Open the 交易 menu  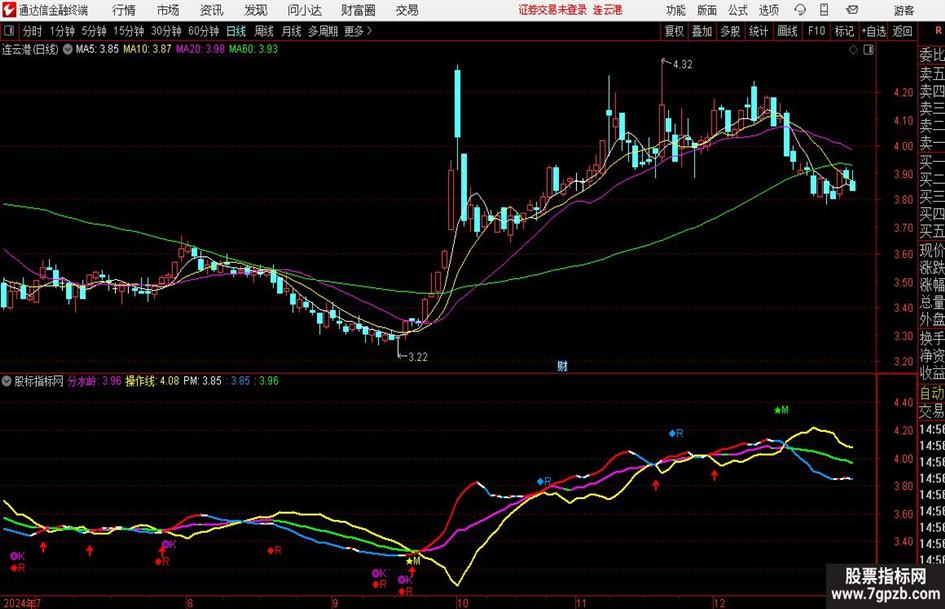tap(407, 10)
